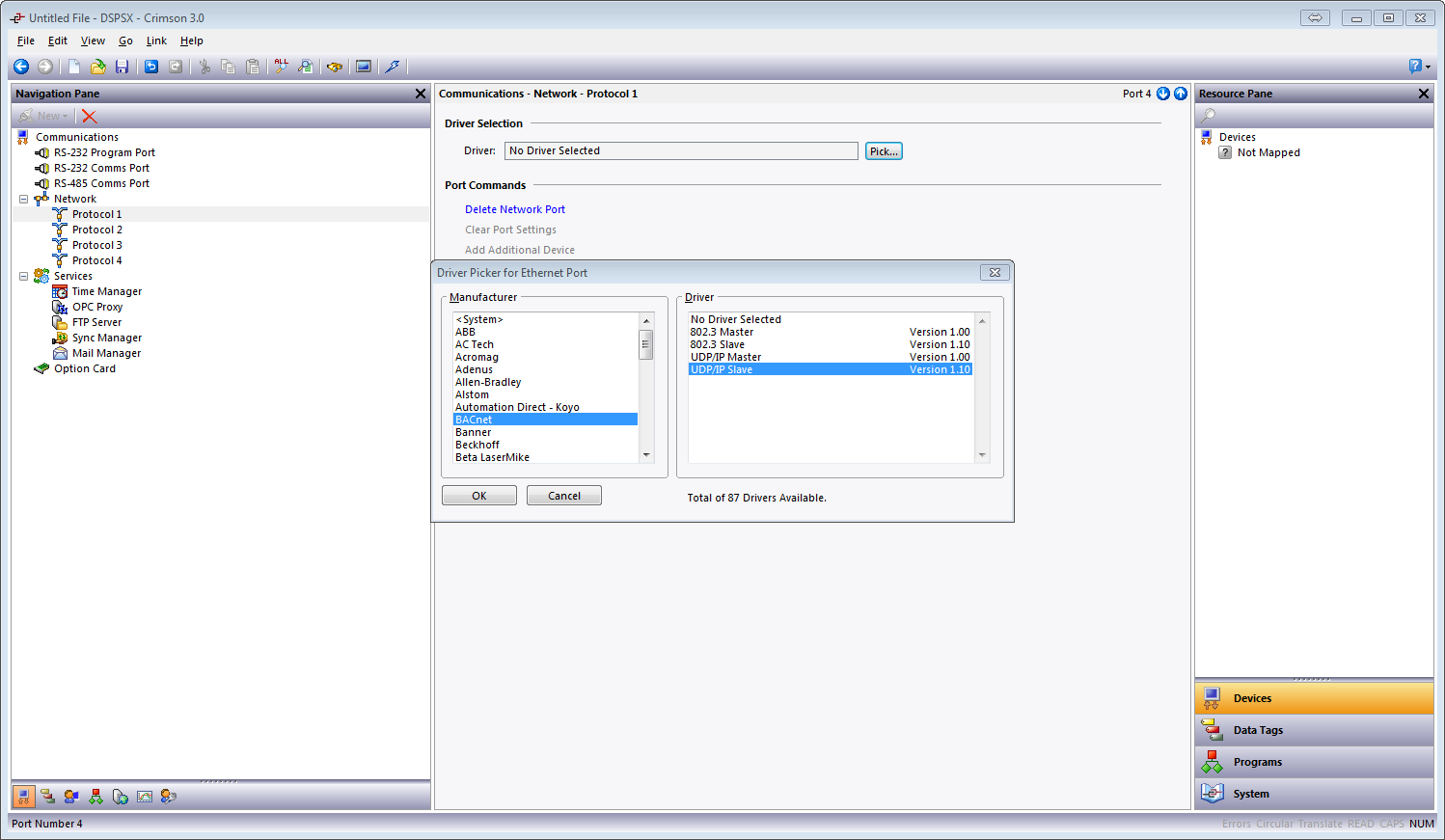Create a new file with the blank page icon

[74, 67]
